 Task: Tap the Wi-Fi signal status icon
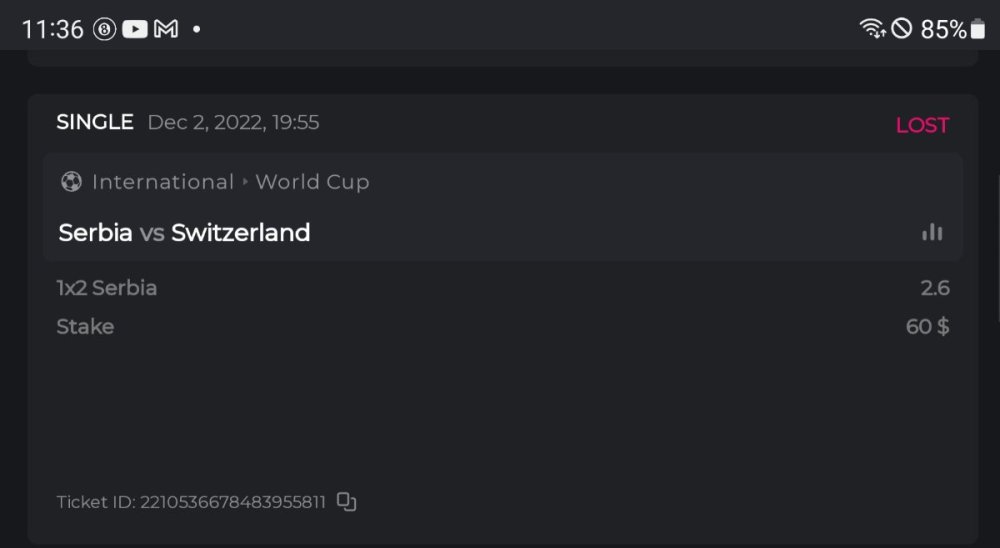[x=872, y=29]
